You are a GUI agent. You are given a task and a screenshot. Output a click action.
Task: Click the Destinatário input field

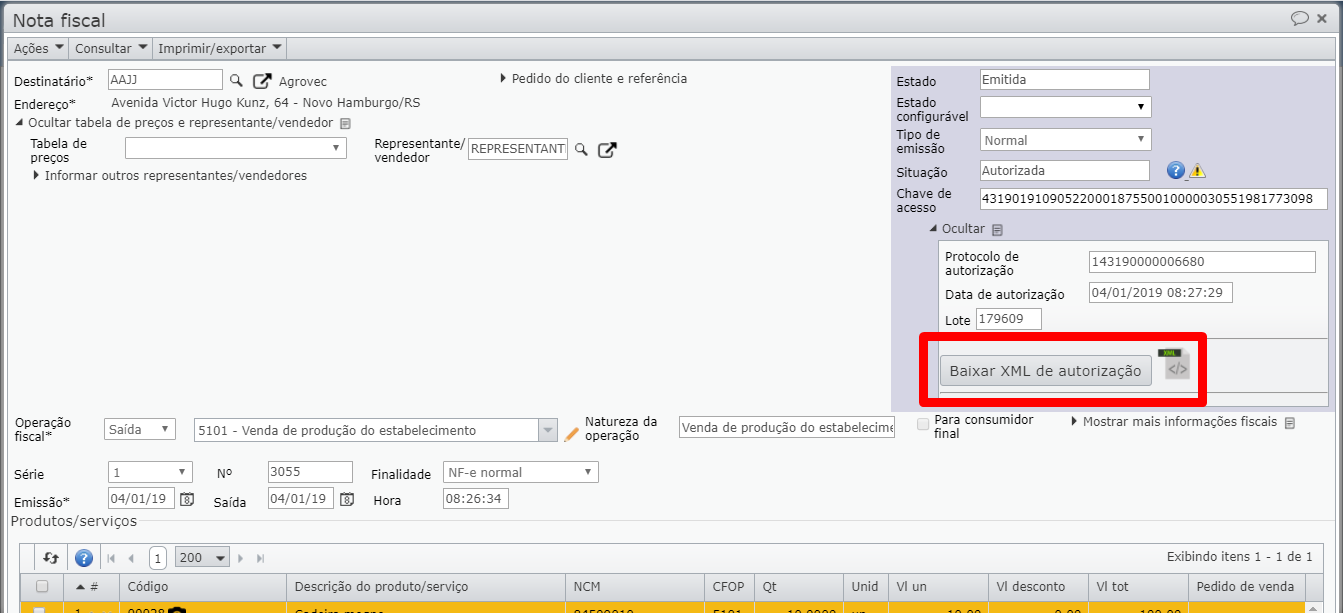[x=165, y=80]
